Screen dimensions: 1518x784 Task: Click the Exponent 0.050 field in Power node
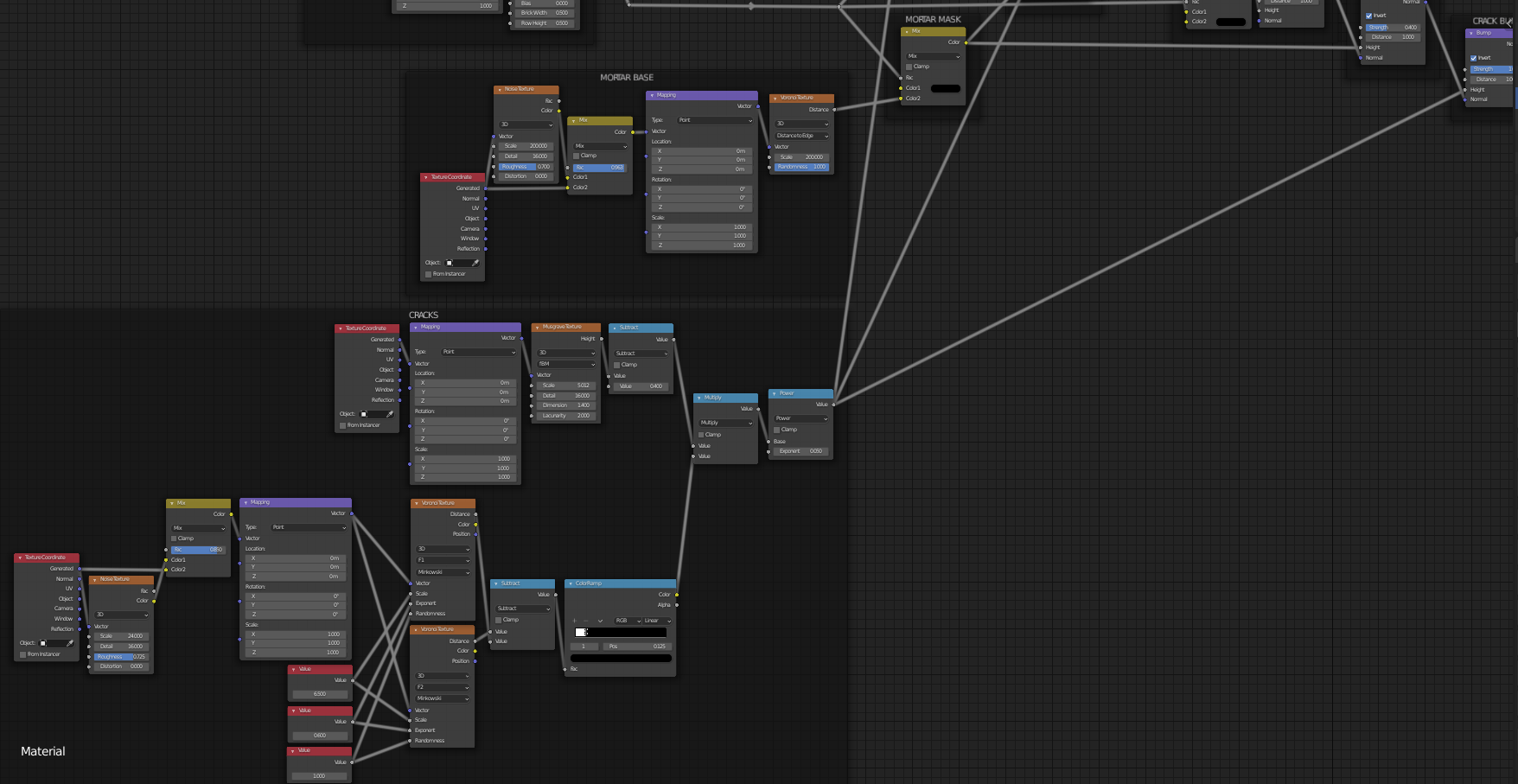[801, 451]
